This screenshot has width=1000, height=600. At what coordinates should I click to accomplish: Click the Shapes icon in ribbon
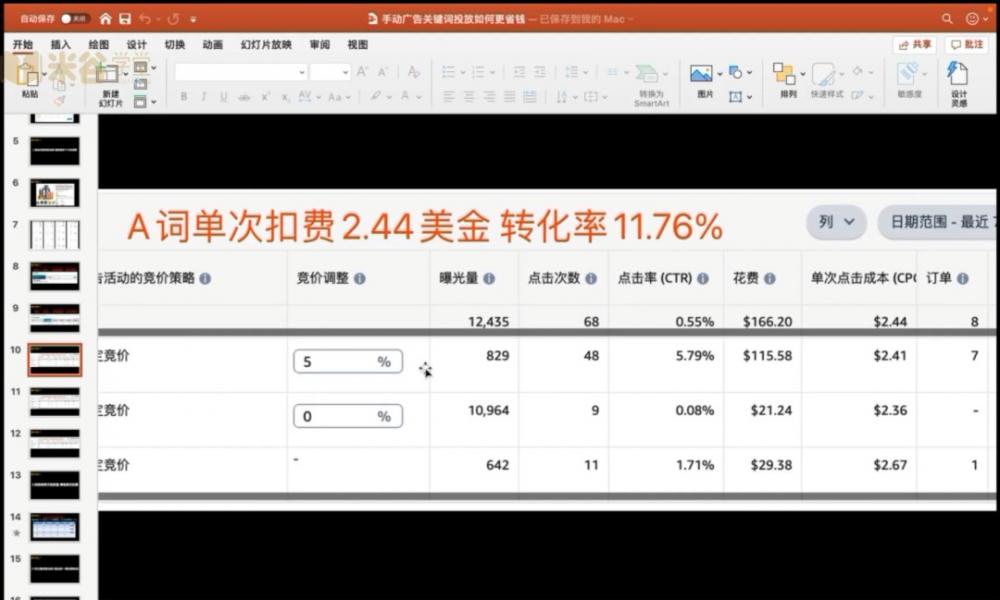735,72
